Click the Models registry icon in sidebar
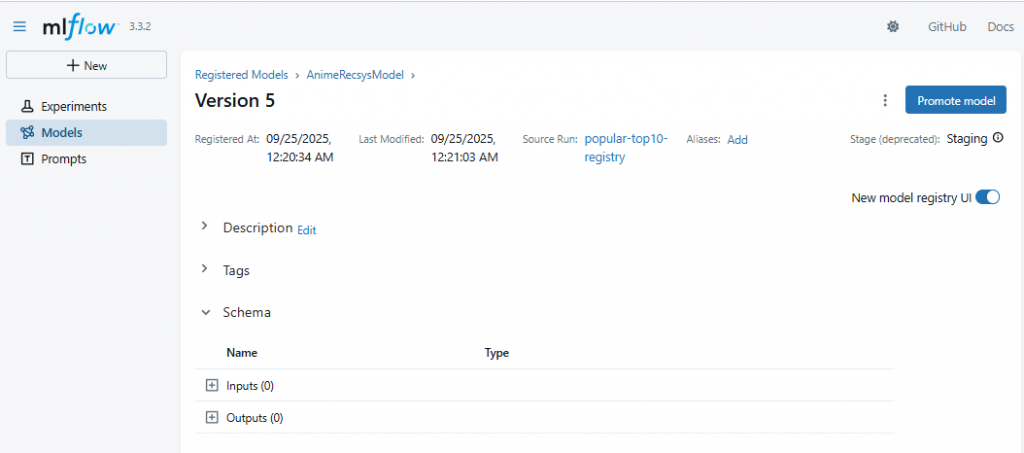 pos(27,133)
